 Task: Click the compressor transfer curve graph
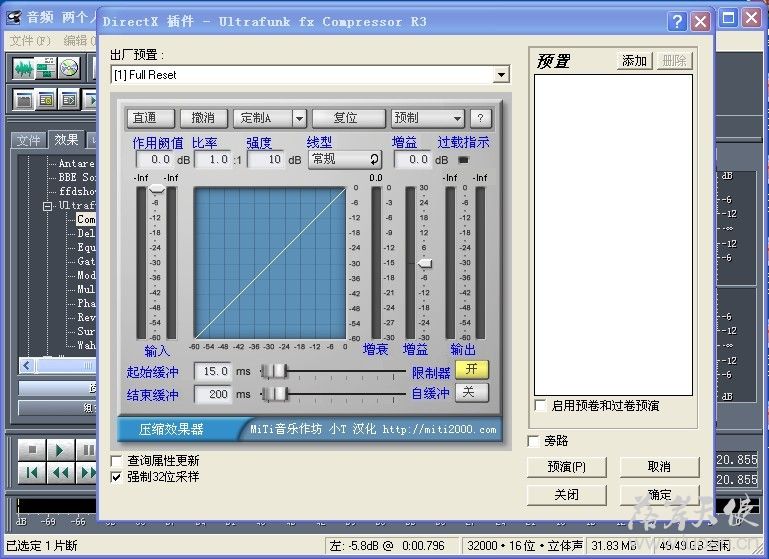click(x=270, y=263)
